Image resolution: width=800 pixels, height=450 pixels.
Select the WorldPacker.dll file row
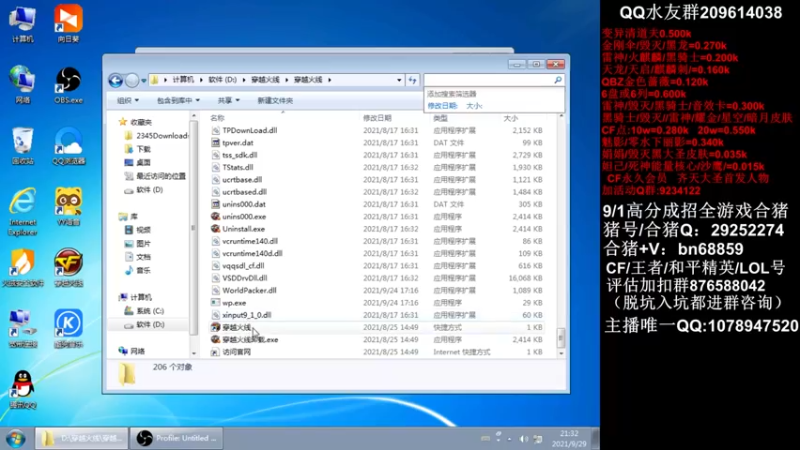tap(377, 290)
